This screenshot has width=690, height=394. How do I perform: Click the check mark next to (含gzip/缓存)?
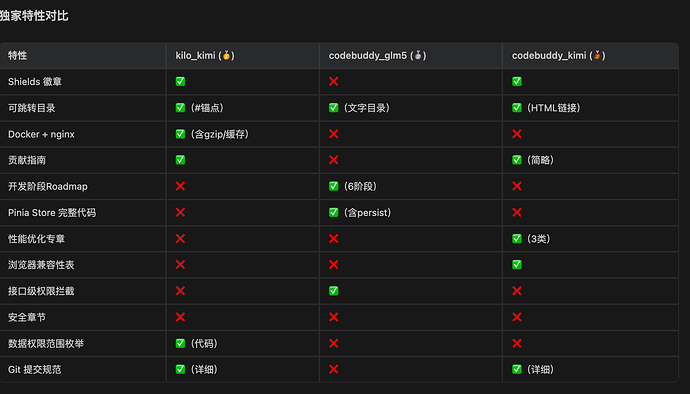(x=180, y=134)
